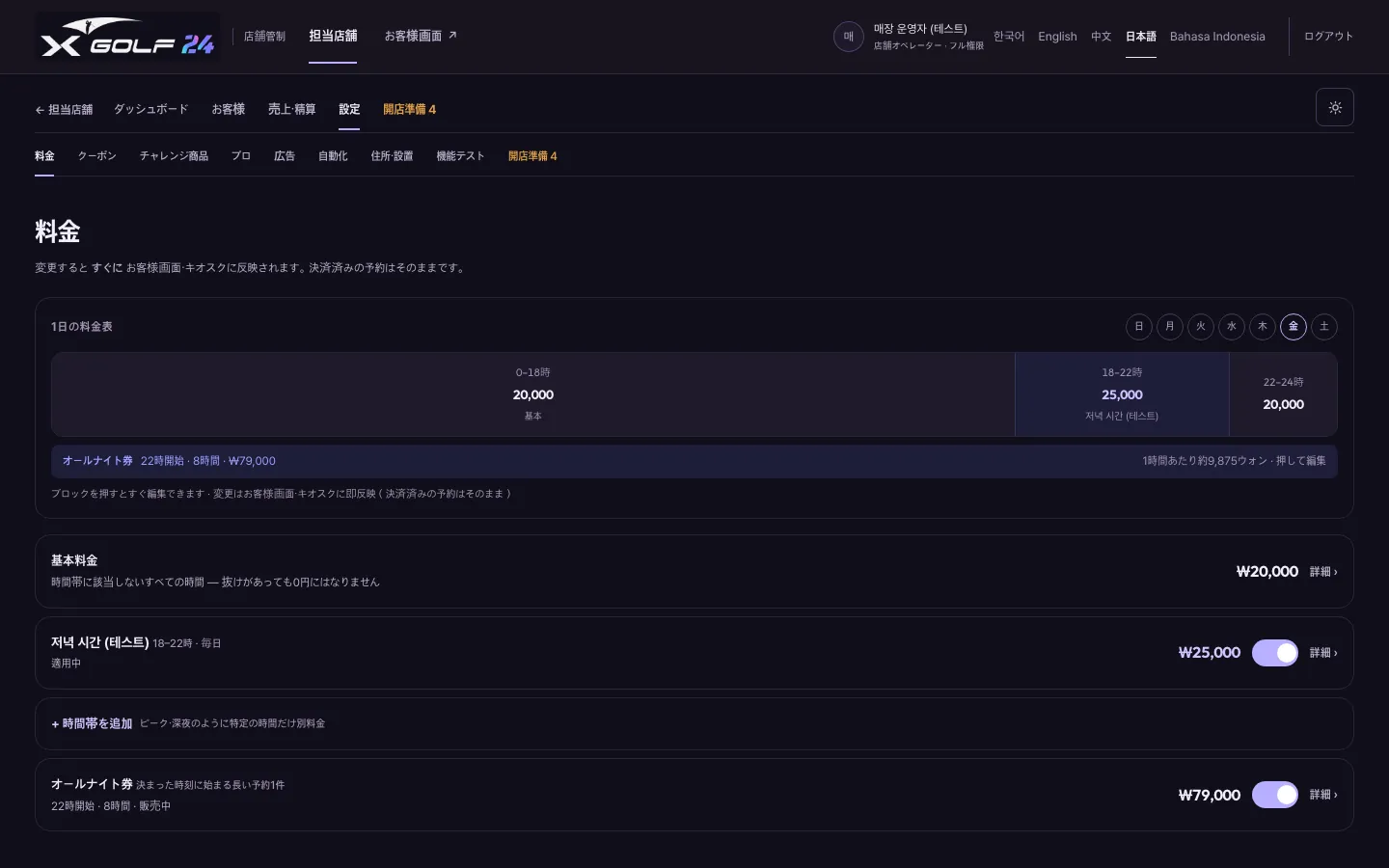This screenshot has height=868, width=1389.
Task: Select the 金 (Friday) day radio
Action: [x=1294, y=326]
